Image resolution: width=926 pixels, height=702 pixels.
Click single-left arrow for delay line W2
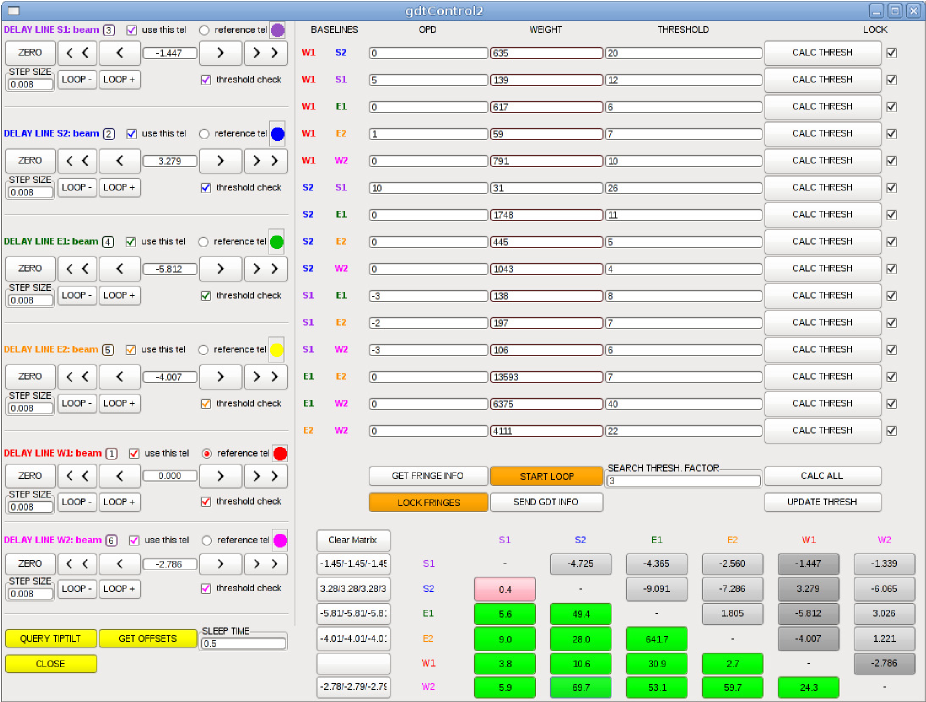click(120, 564)
